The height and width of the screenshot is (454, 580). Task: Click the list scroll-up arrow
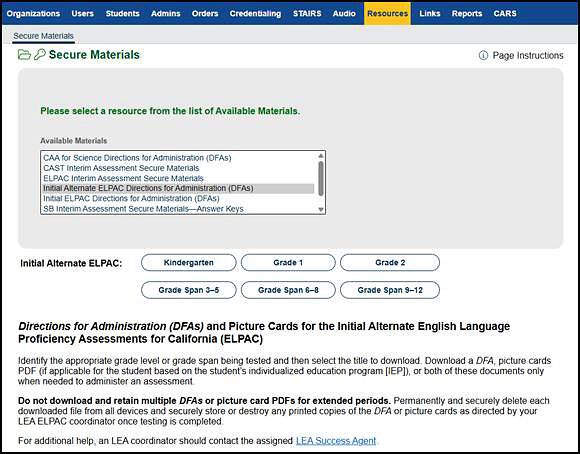[x=321, y=156]
